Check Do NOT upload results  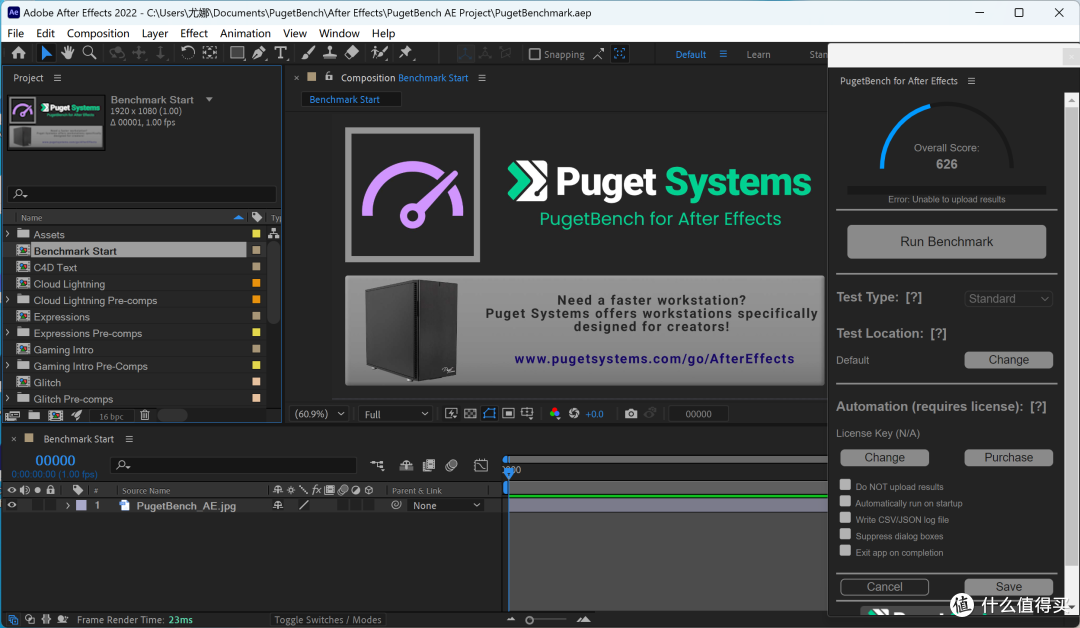point(845,485)
